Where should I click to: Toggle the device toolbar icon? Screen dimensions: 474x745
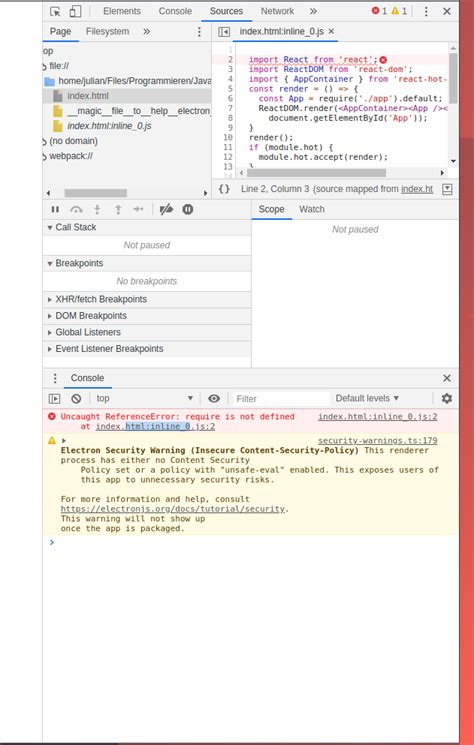75,11
